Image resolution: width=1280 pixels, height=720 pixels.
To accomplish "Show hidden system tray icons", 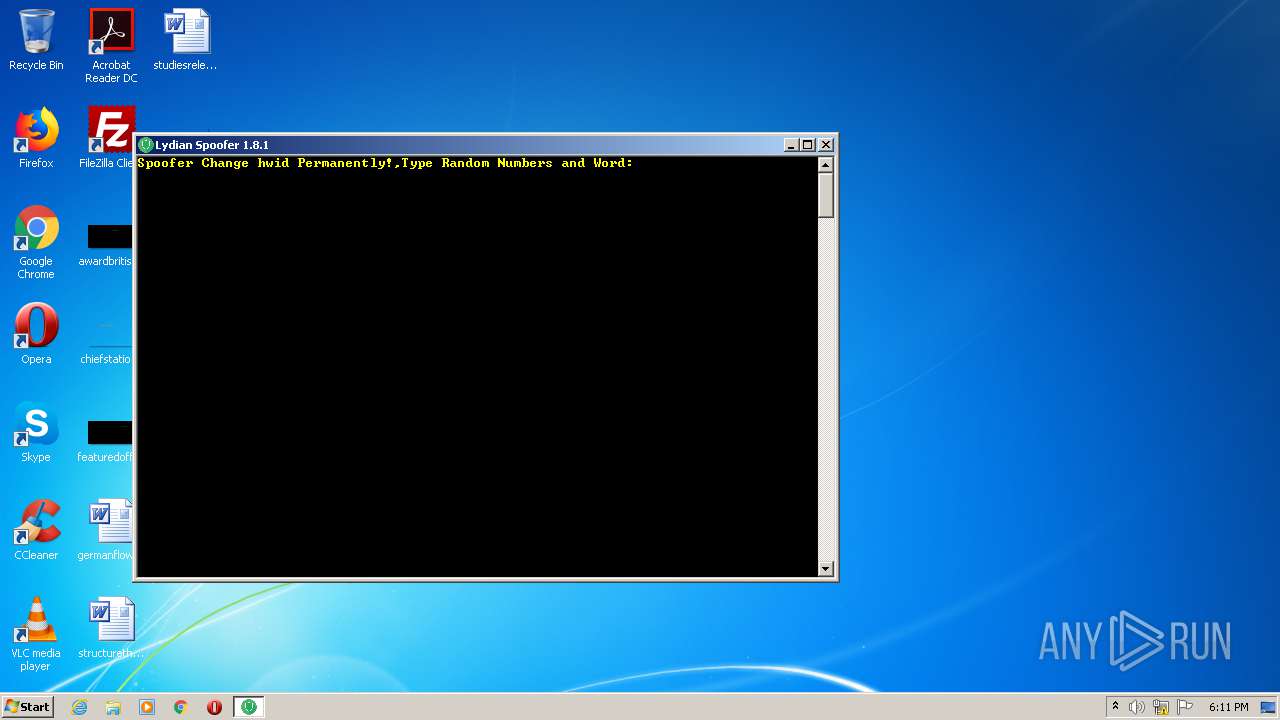I will click(x=1115, y=707).
